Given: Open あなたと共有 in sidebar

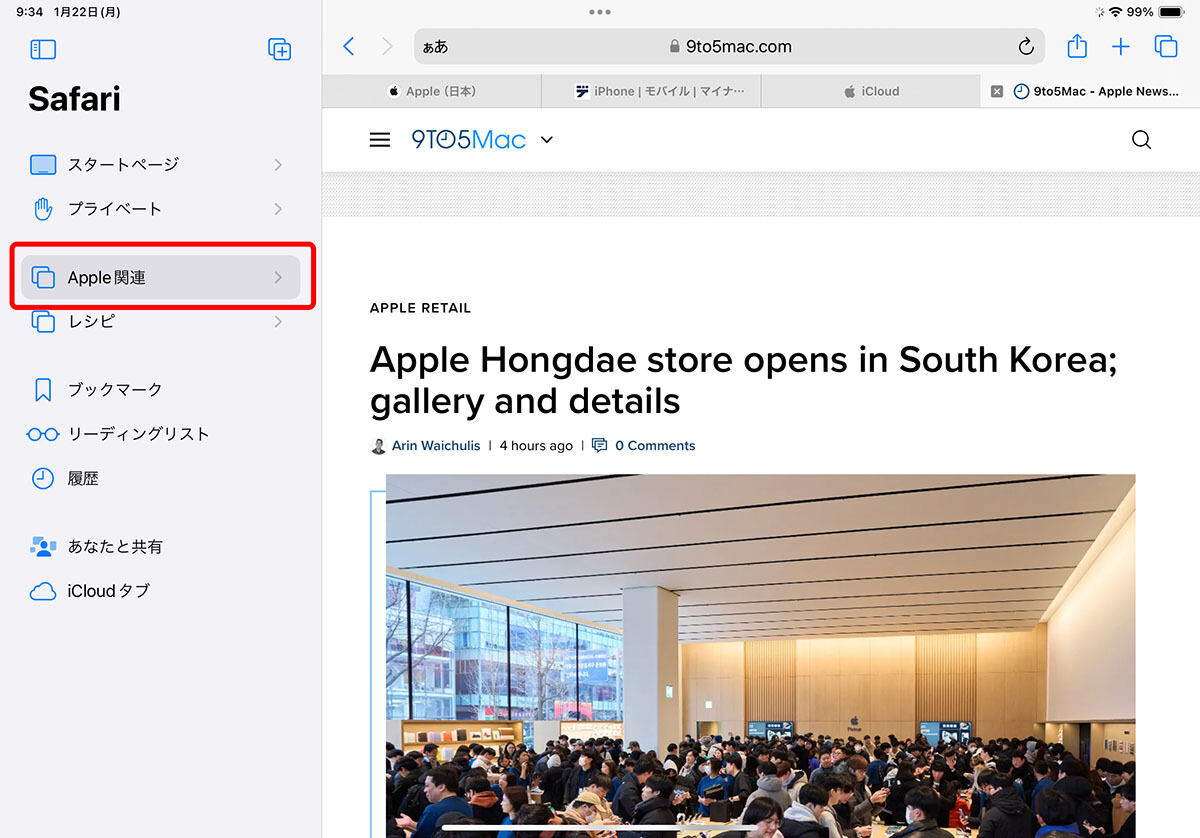Looking at the screenshot, I should click(160, 546).
